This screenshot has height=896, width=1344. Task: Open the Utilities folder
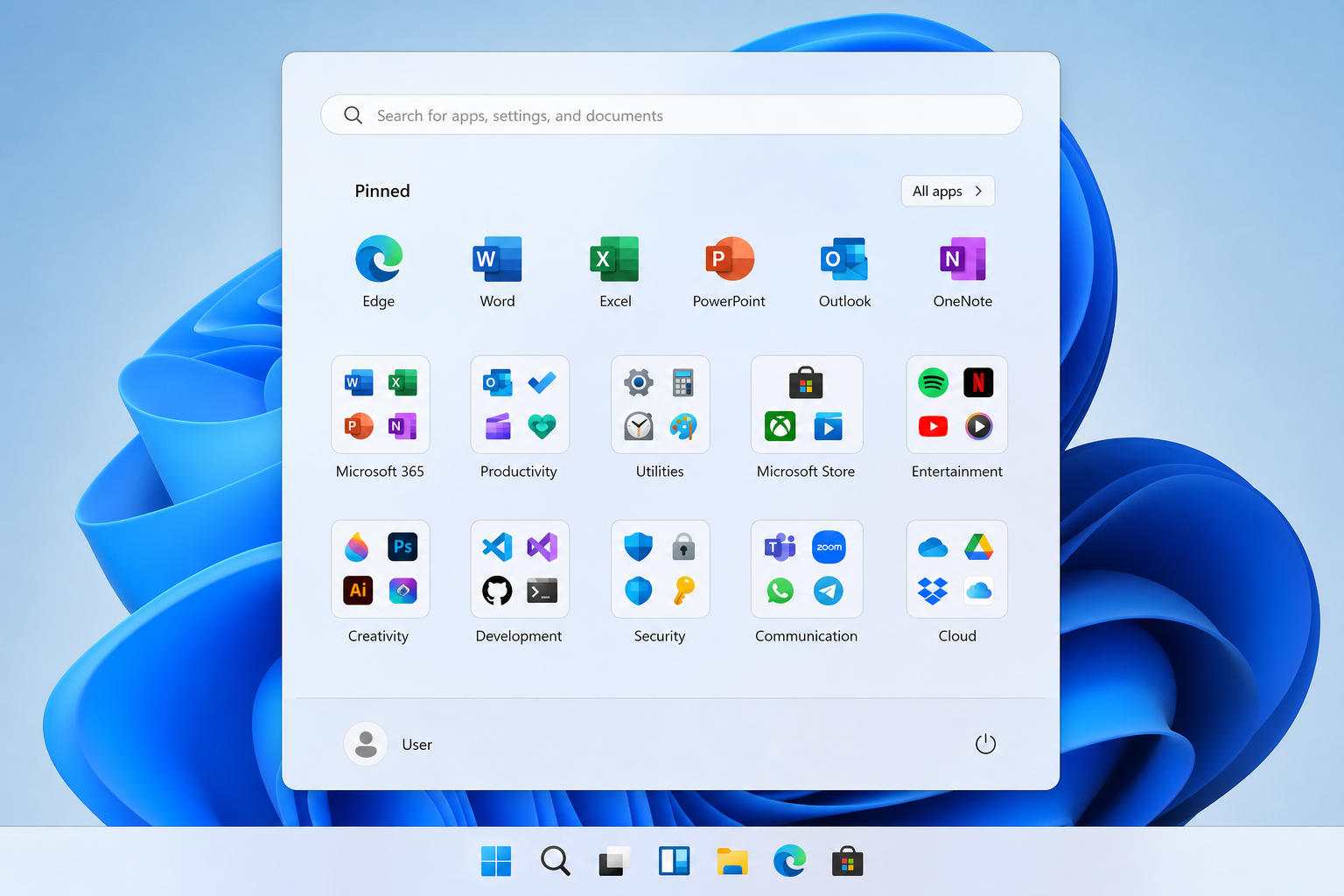[660, 404]
